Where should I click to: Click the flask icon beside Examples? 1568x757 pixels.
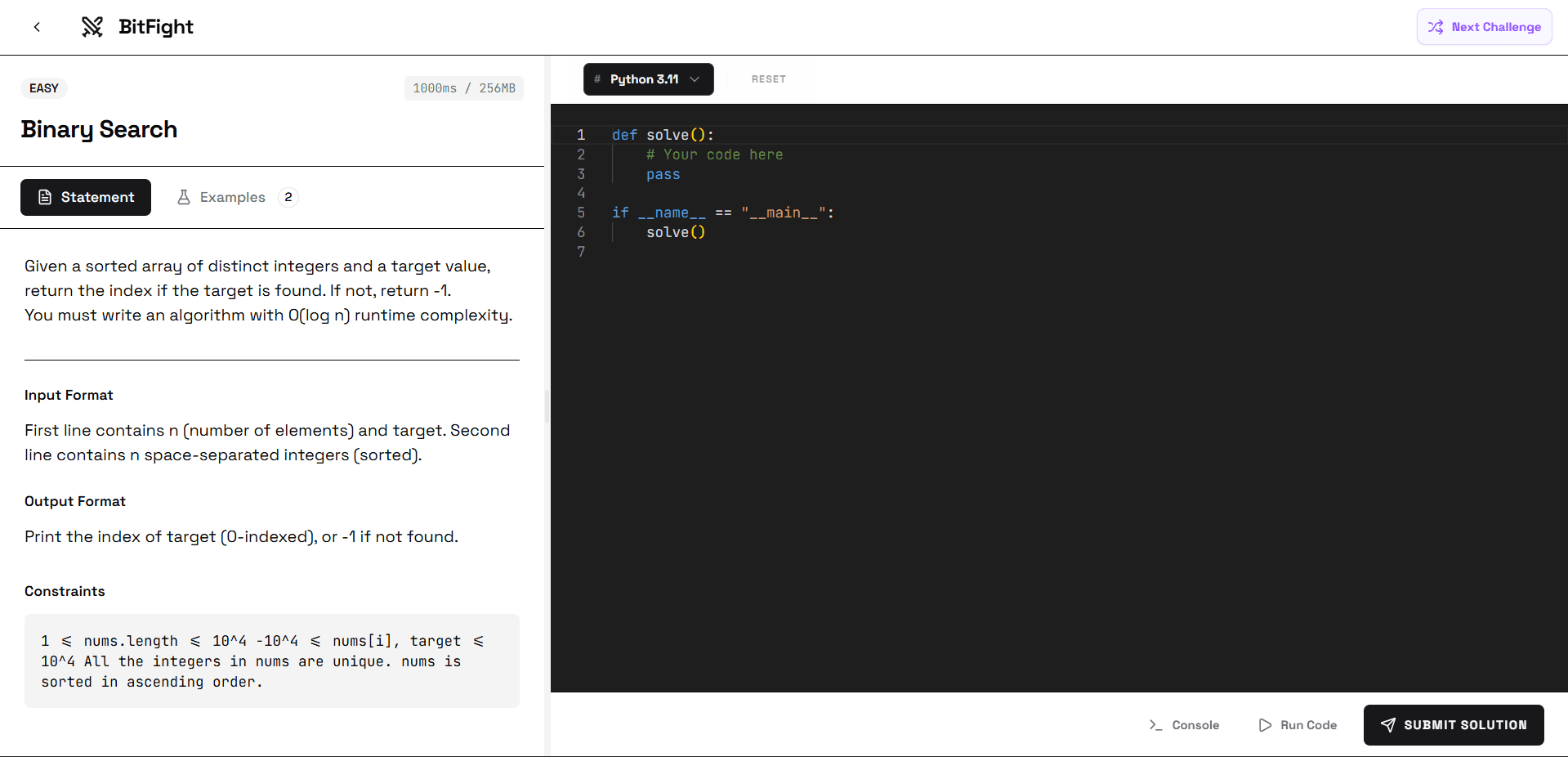coord(184,198)
